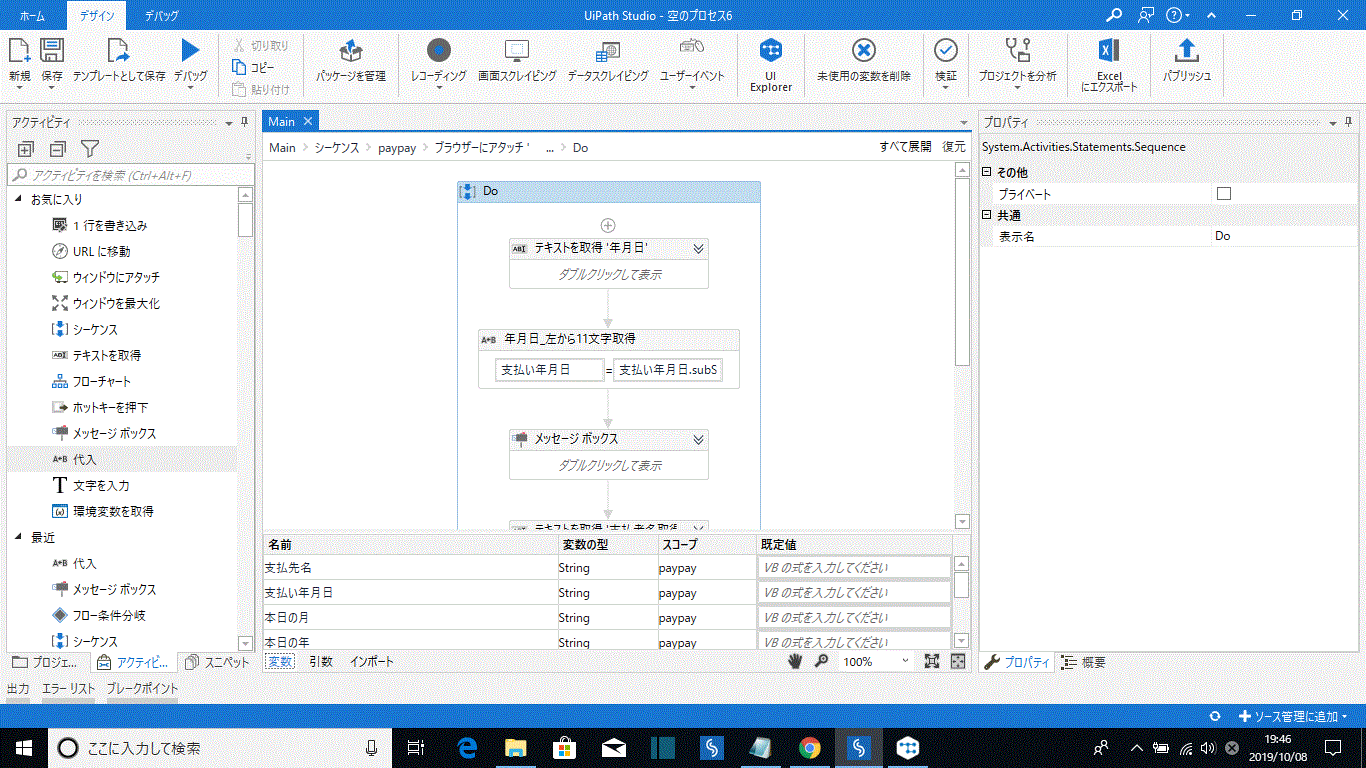Image resolution: width=1366 pixels, height=768 pixels.
Task: Expand the メッセージ ボックス activity in designer
Action: click(x=699, y=439)
